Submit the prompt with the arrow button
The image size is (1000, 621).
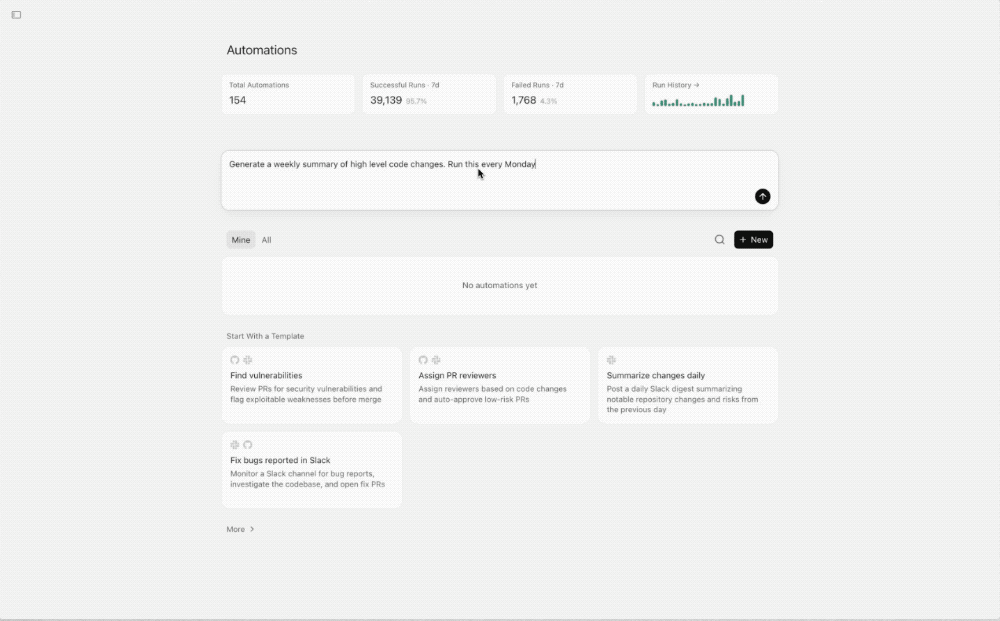pos(762,196)
